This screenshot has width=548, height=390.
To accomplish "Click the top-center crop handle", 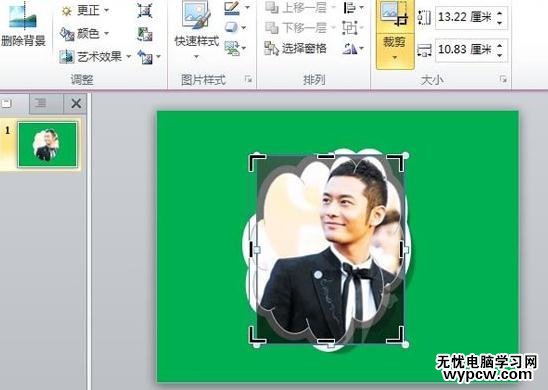I will tap(326, 157).
